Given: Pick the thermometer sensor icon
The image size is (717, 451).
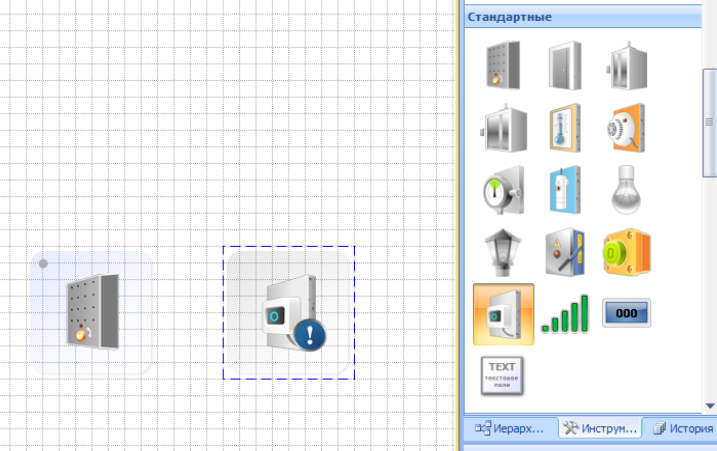Looking at the screenshot, I should point(565,128).
